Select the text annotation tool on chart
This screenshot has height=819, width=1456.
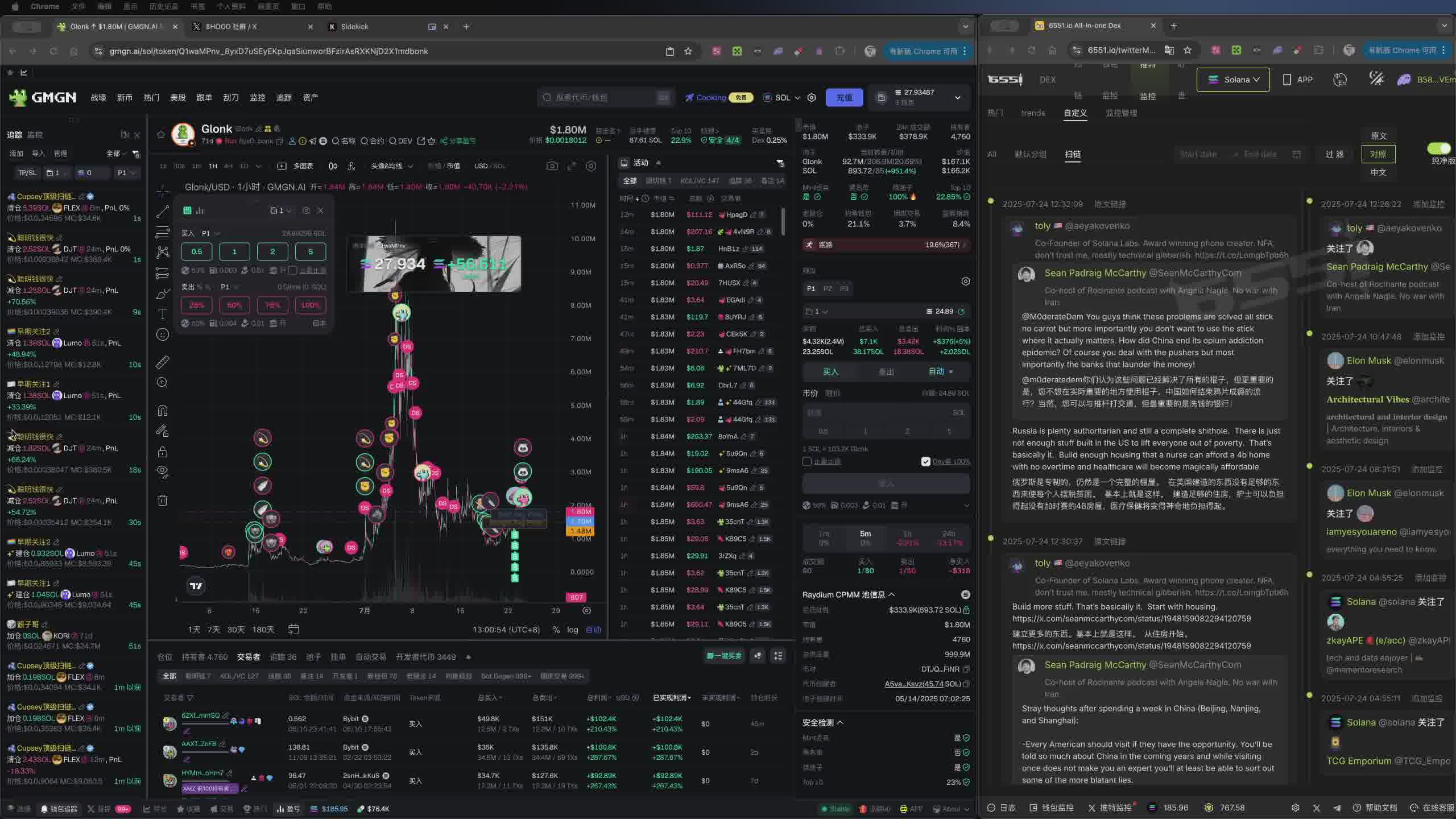163,314
